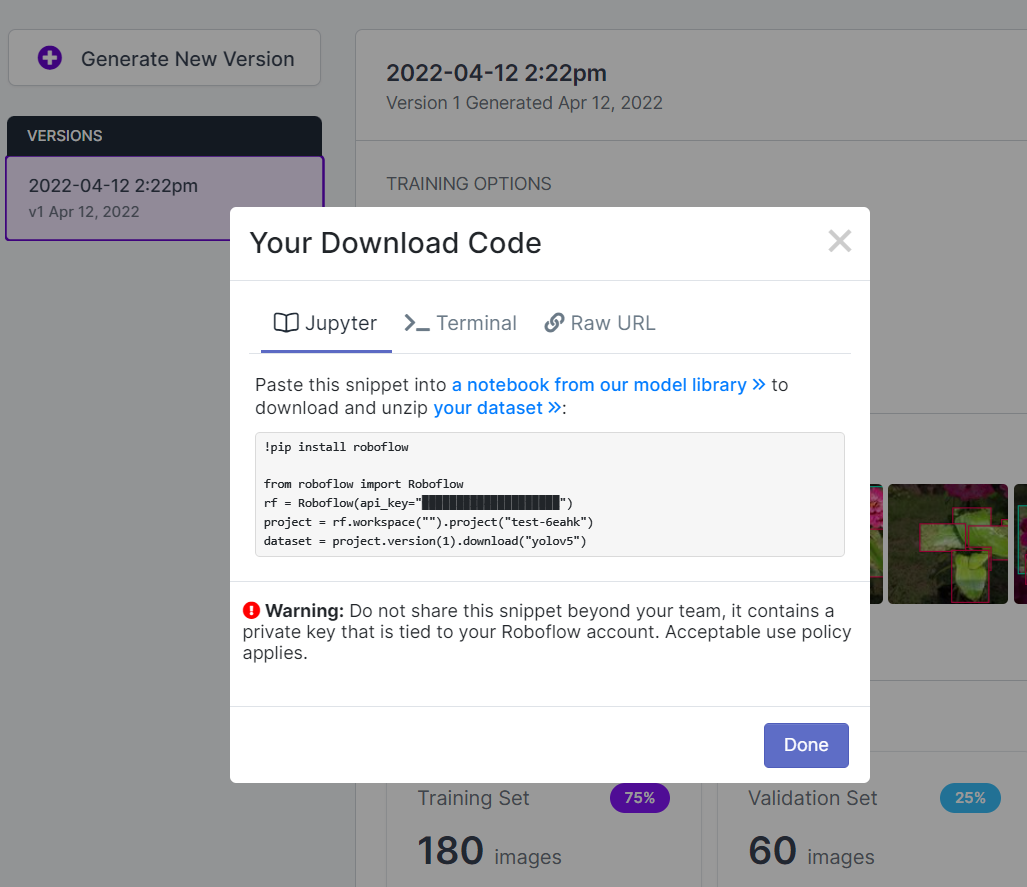Follow the your dataset link

coord(497,407)
